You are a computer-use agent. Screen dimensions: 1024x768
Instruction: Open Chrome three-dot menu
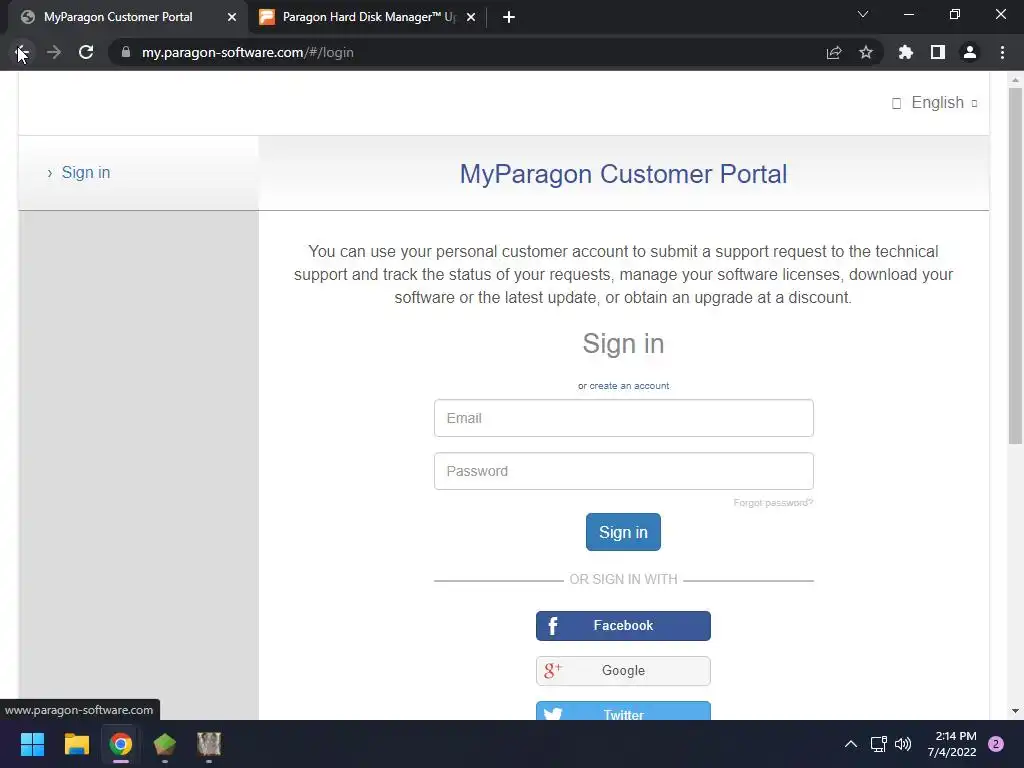[x=1002, y=52]
